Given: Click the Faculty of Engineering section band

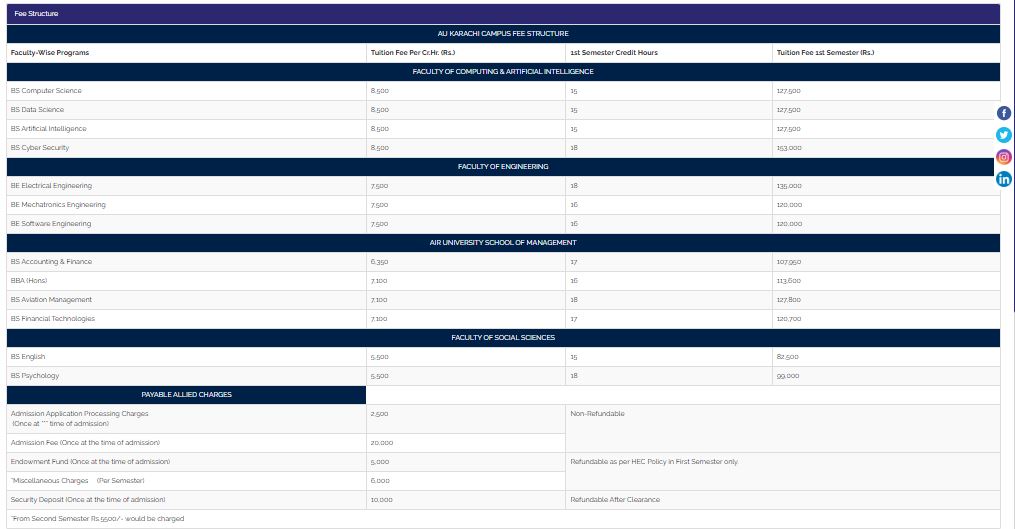Looking at the screenshot, I should 503,166.
